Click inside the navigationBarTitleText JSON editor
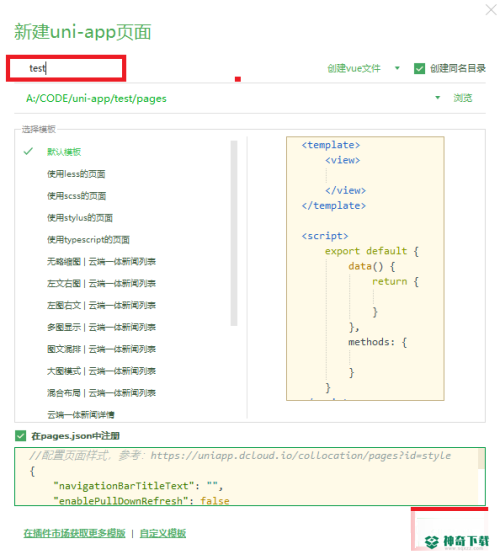 (246, 476)
